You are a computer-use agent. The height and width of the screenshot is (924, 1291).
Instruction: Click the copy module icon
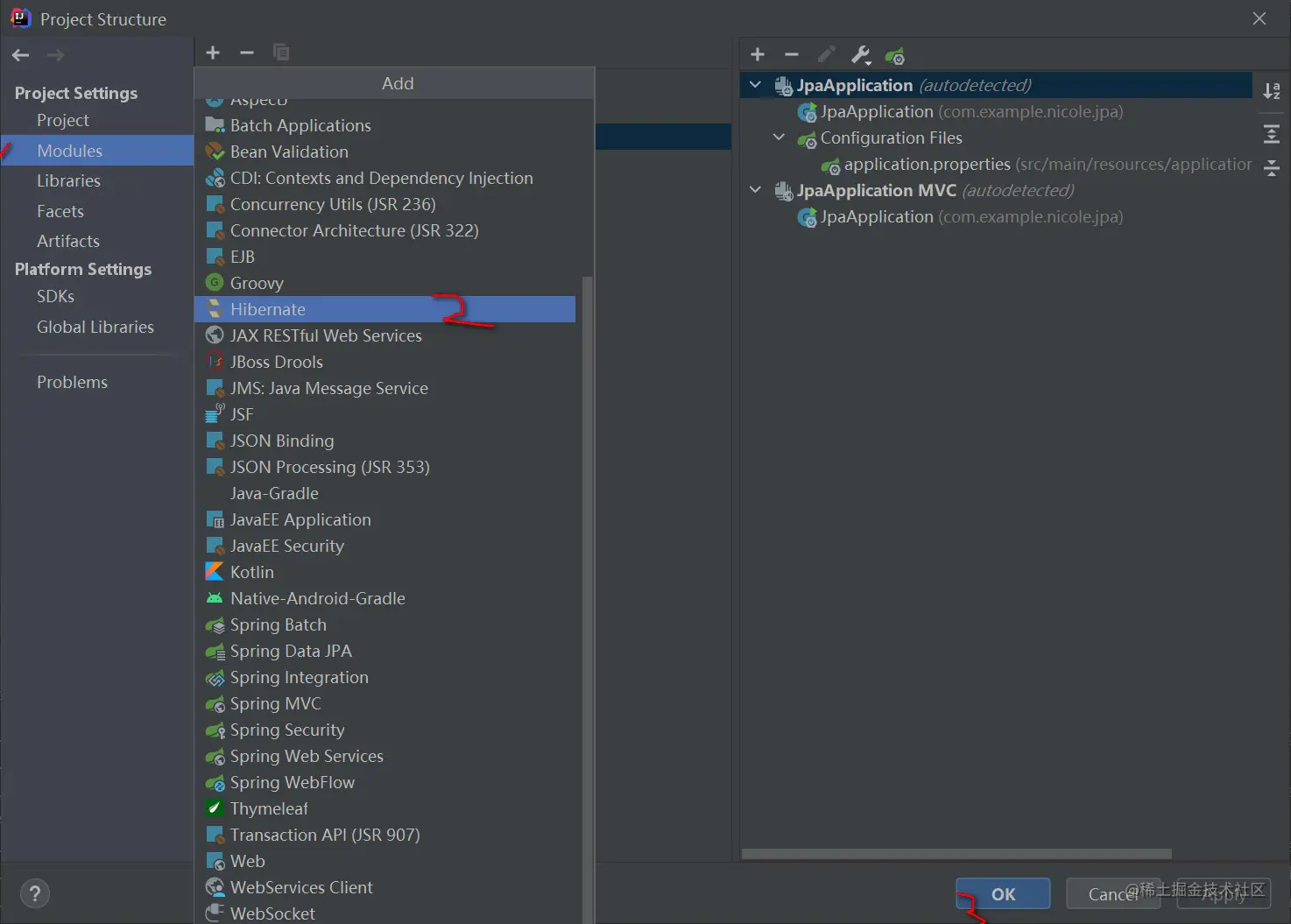pos(281,53)
